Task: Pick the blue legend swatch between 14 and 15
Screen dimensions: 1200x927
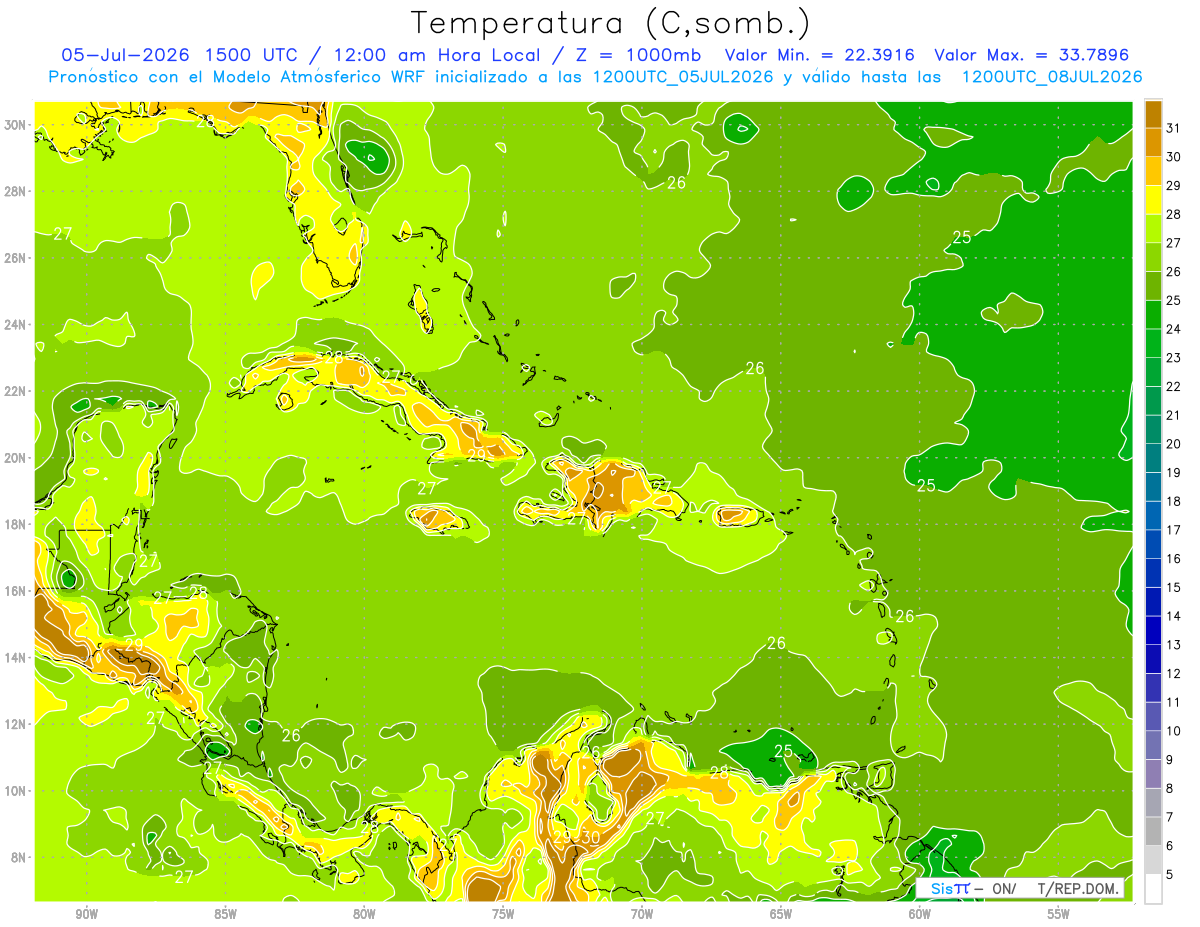Action: (1153, 602)
